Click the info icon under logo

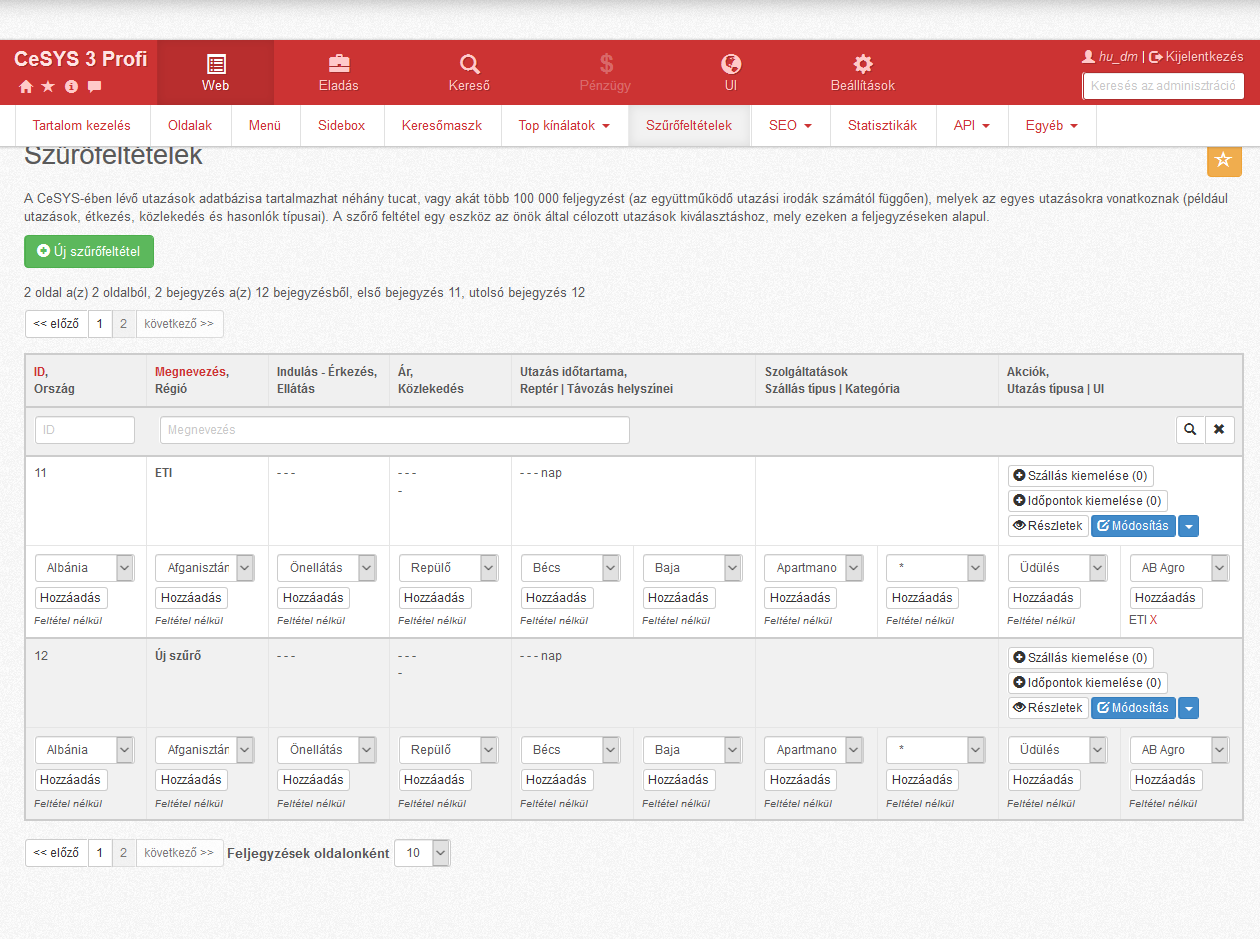[x=71, y=87]
